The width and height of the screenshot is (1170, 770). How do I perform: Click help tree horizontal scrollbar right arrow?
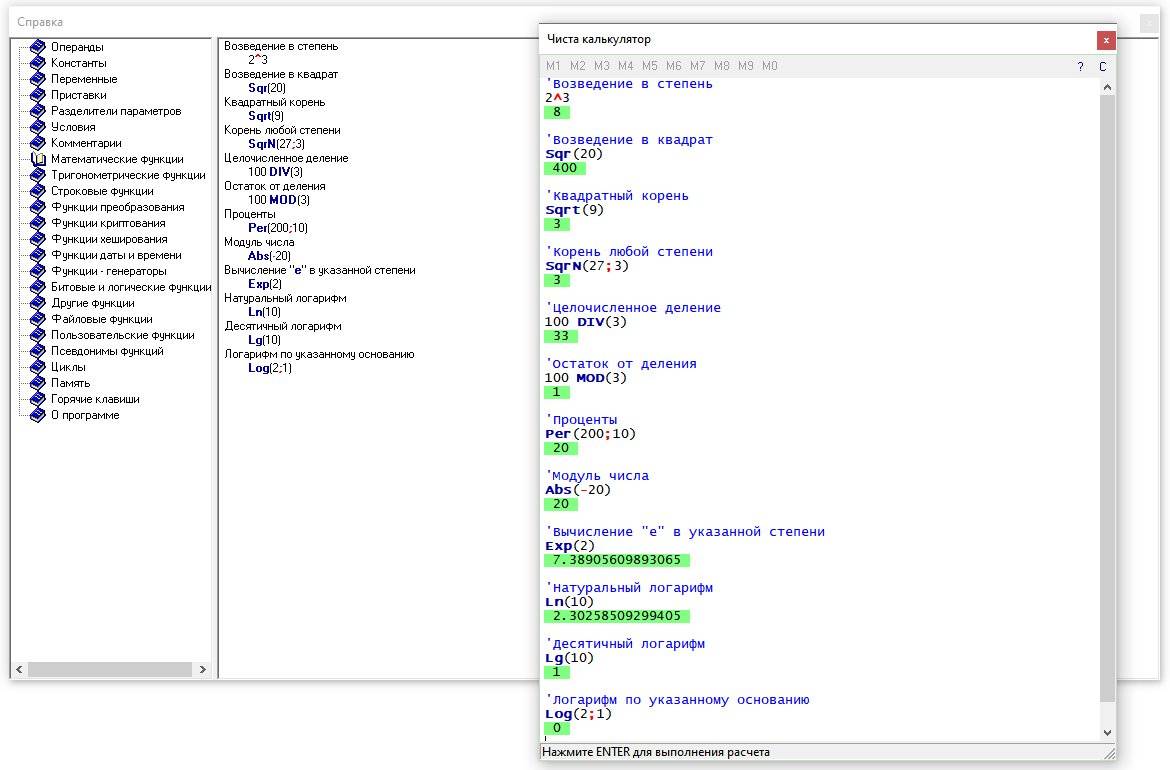pos(203,669)
